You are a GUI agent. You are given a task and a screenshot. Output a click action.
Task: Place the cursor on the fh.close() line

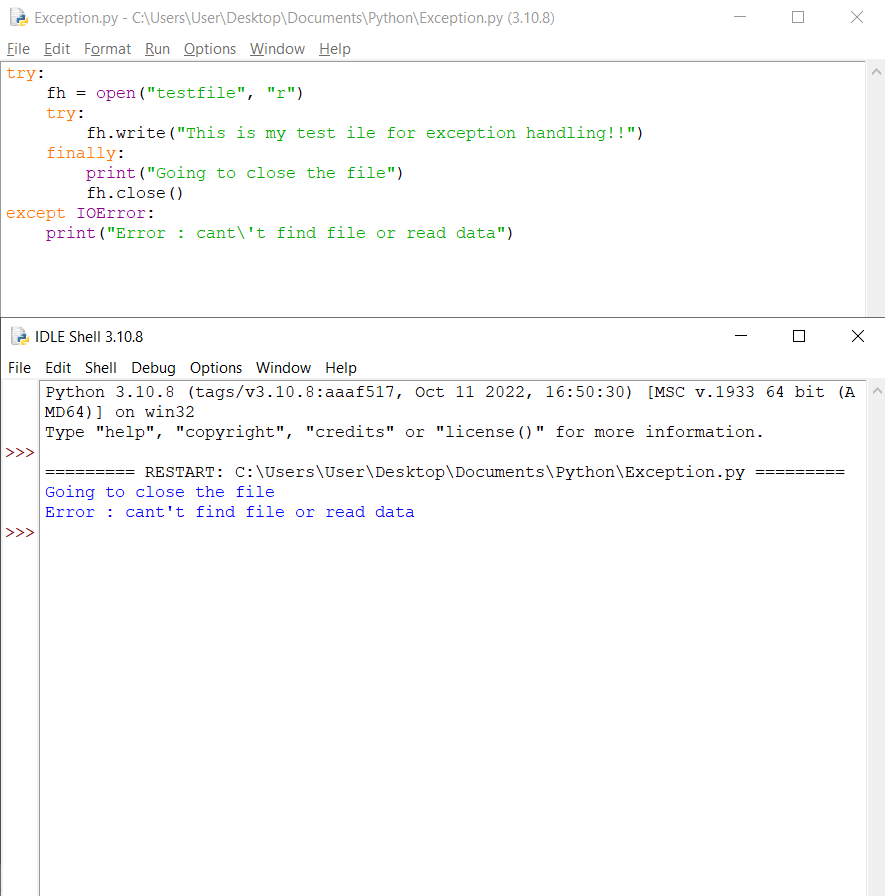[x=133, y=192]
